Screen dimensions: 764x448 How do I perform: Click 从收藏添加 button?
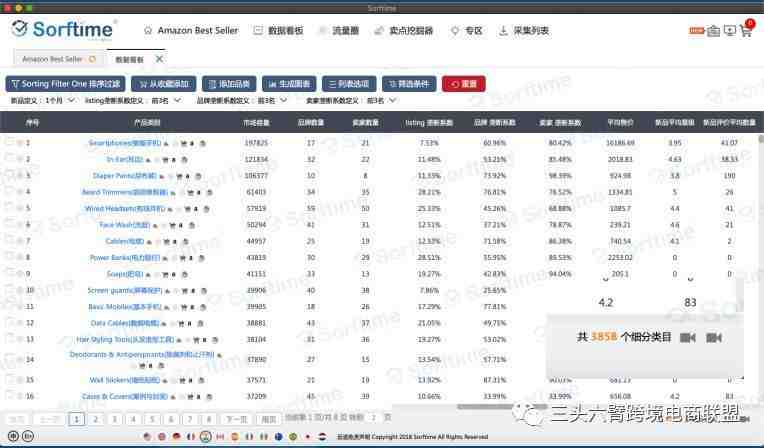pos(164,84)
